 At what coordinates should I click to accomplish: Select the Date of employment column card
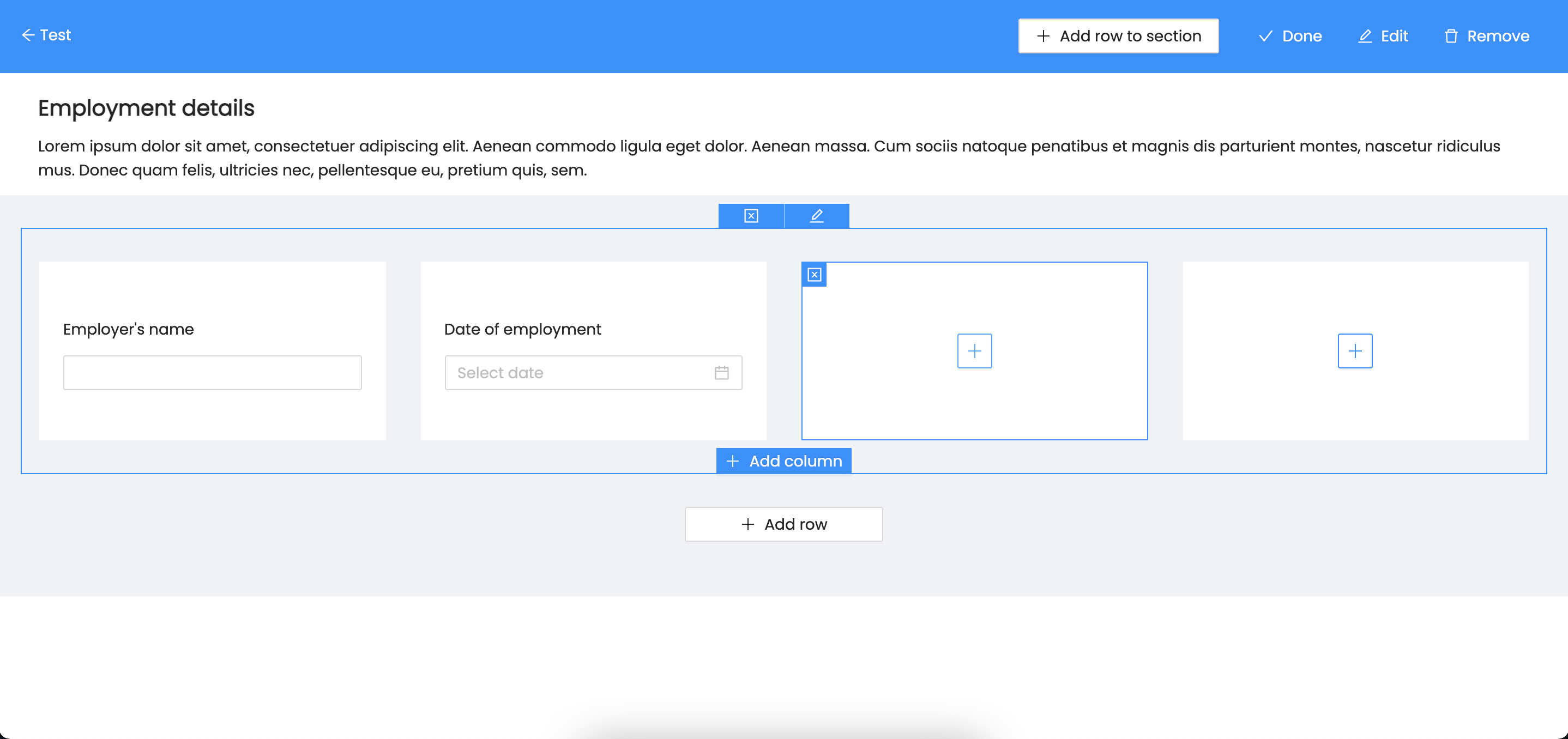593,286
